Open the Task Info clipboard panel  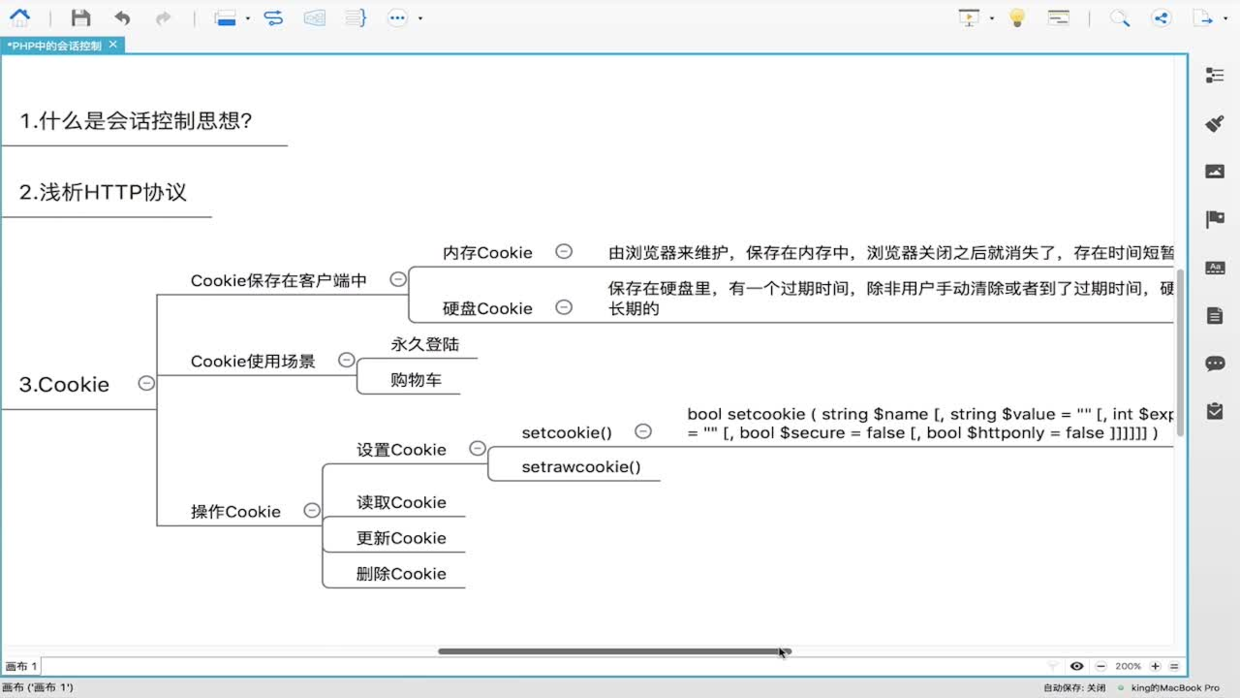[1215, 411]
